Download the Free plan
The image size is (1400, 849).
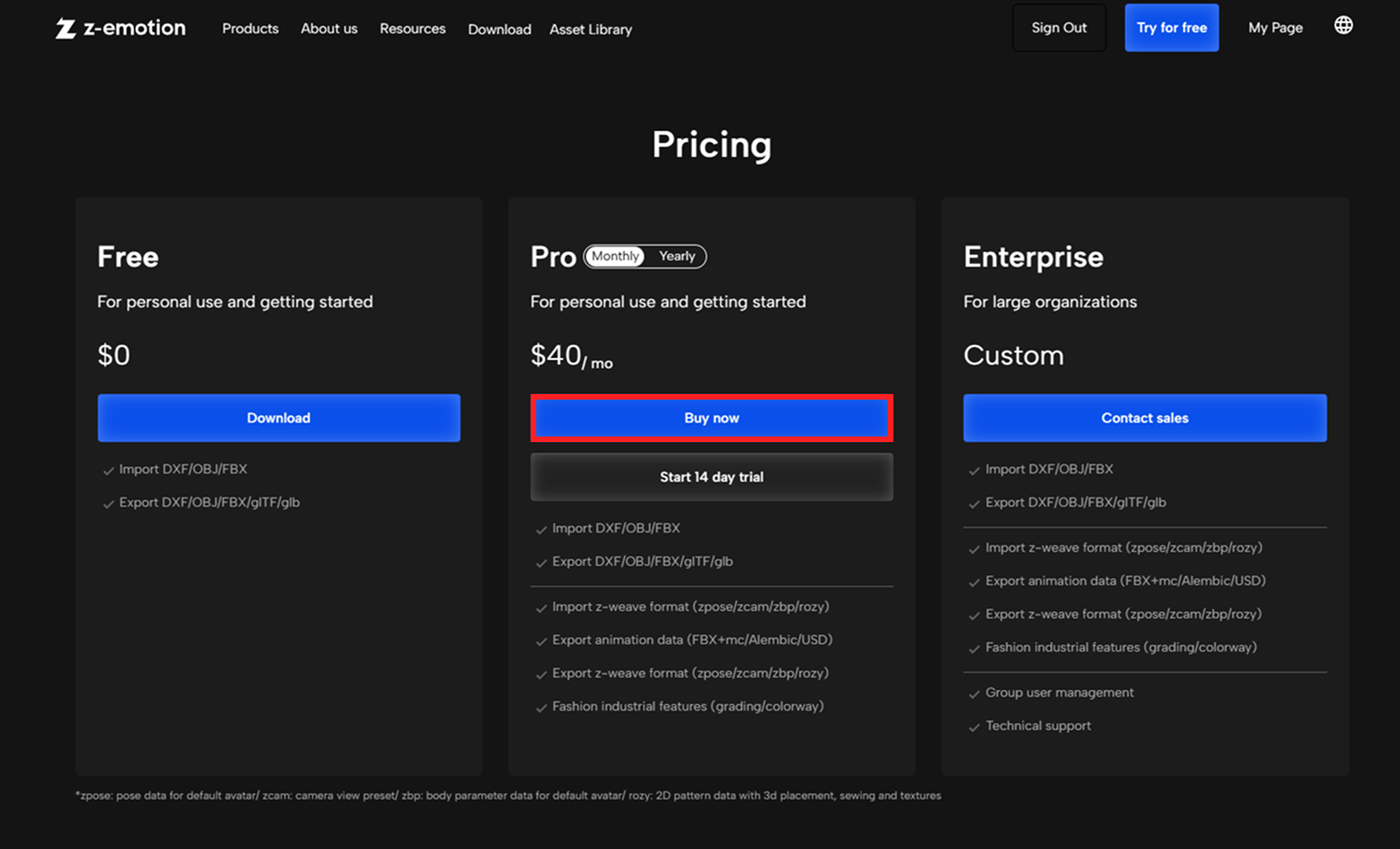279,418
